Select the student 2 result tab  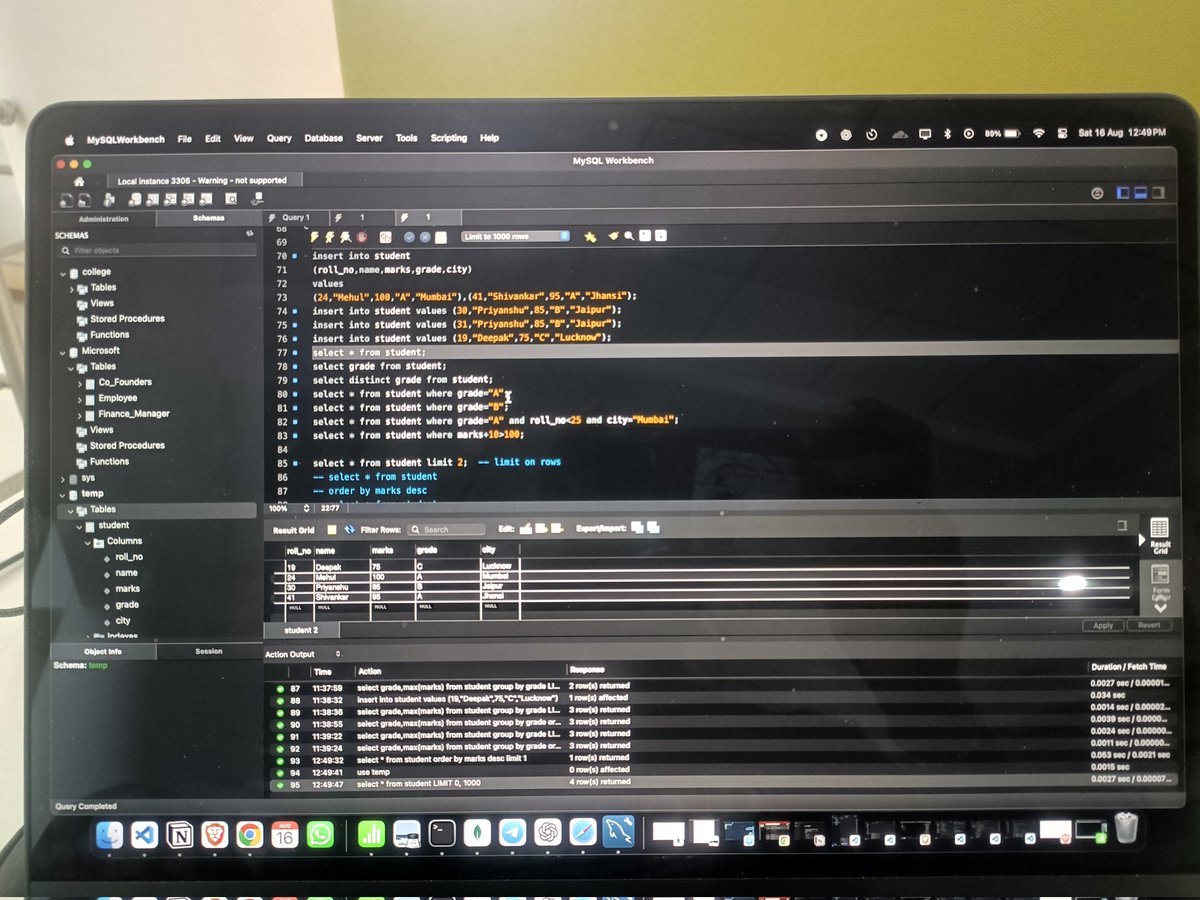[x=301, y=631]
